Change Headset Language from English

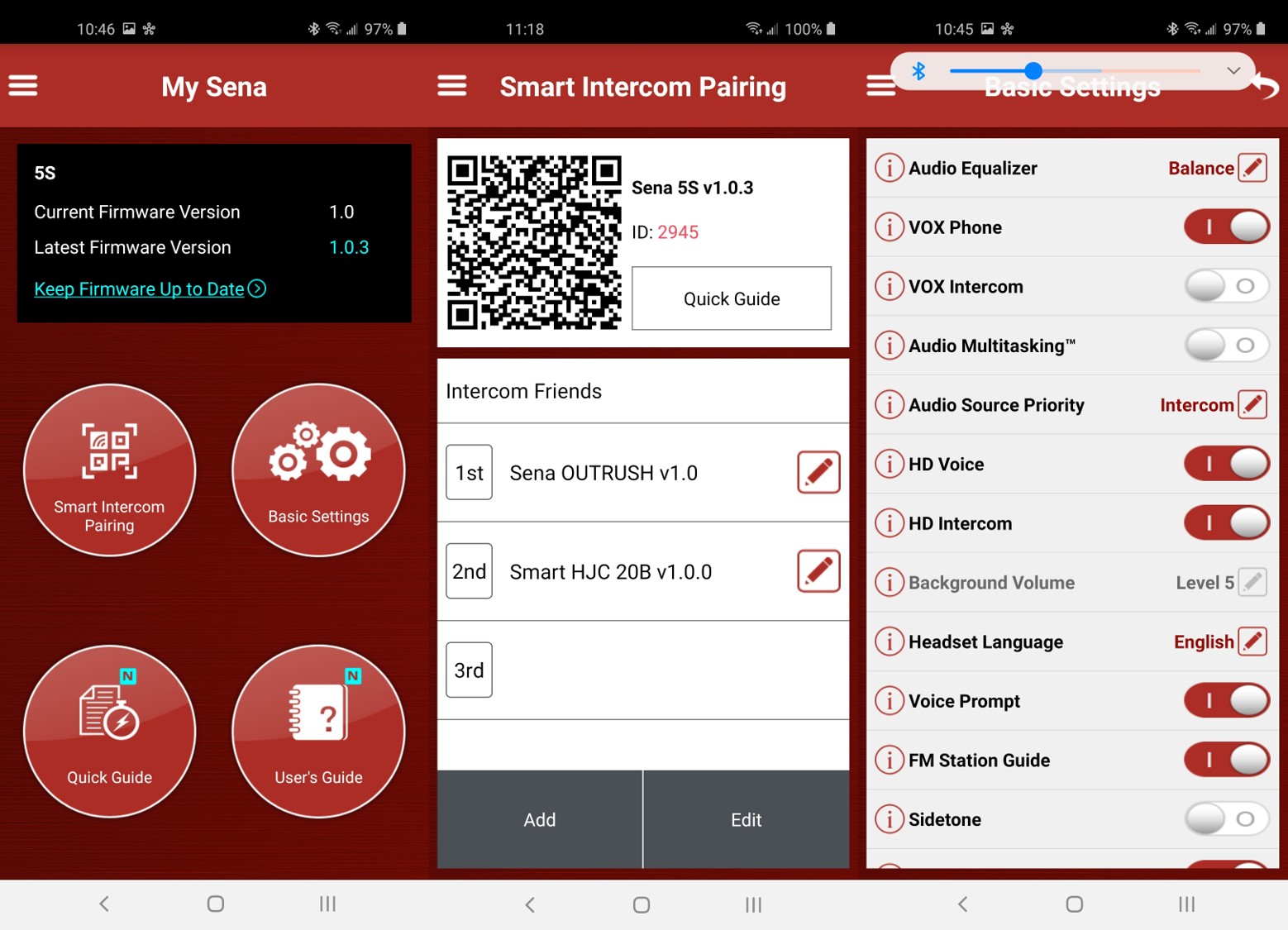coord(1252,641)
